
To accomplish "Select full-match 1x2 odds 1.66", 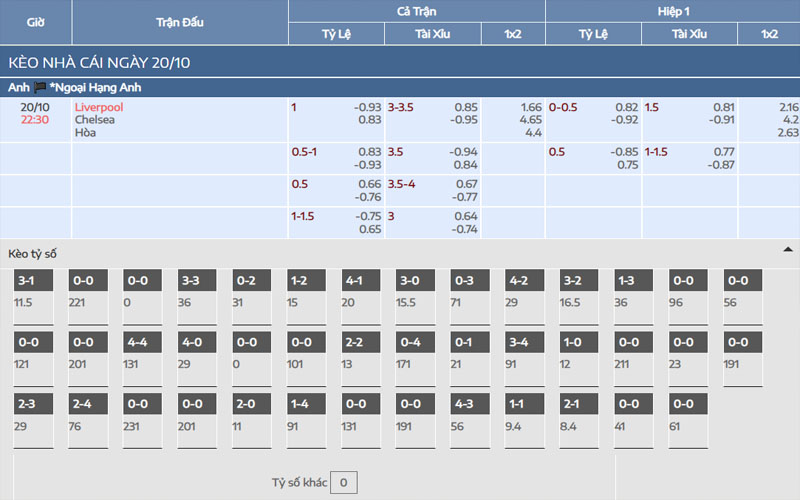I will click(x=531, y=107).
